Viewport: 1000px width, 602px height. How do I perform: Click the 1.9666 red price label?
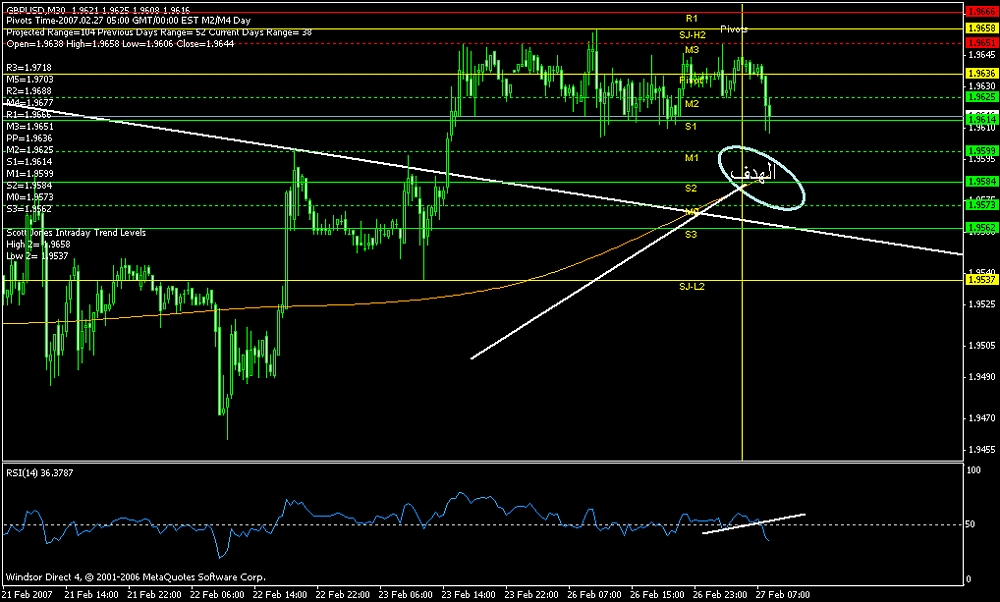click(x=981, y=11)
